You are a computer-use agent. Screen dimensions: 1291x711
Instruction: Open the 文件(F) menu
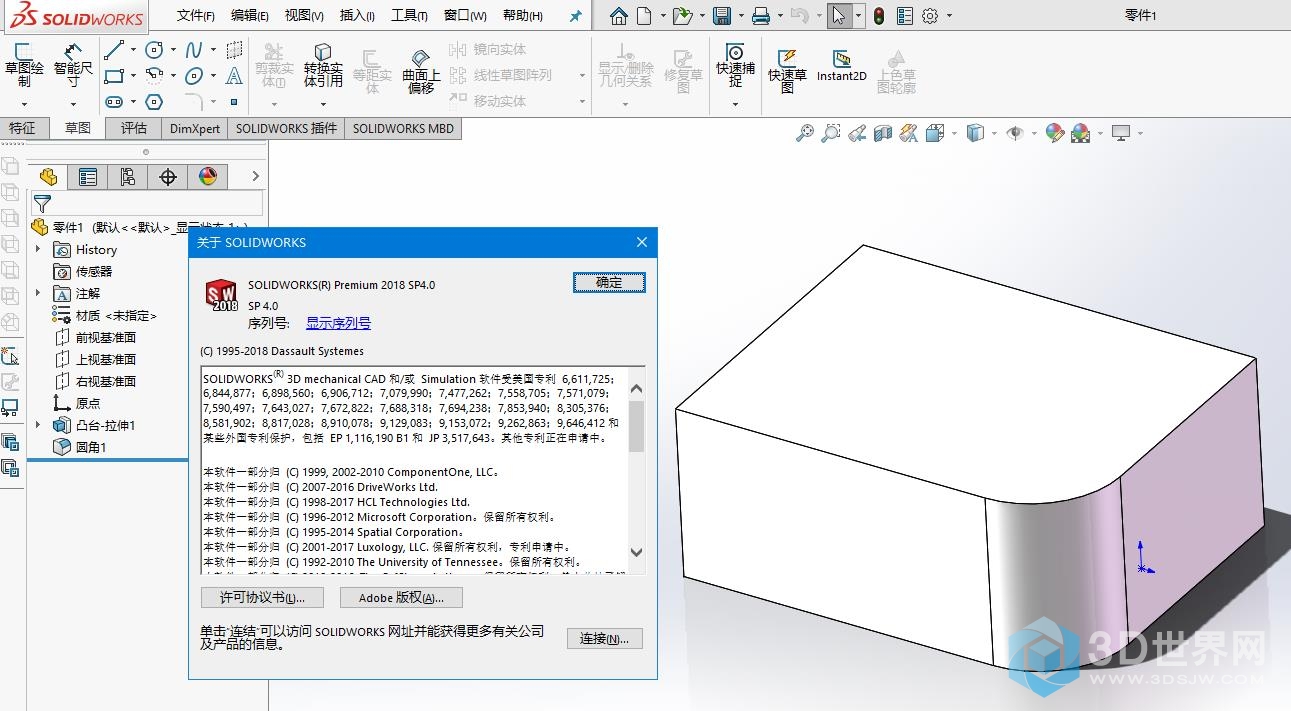click(x=196, y=16)
